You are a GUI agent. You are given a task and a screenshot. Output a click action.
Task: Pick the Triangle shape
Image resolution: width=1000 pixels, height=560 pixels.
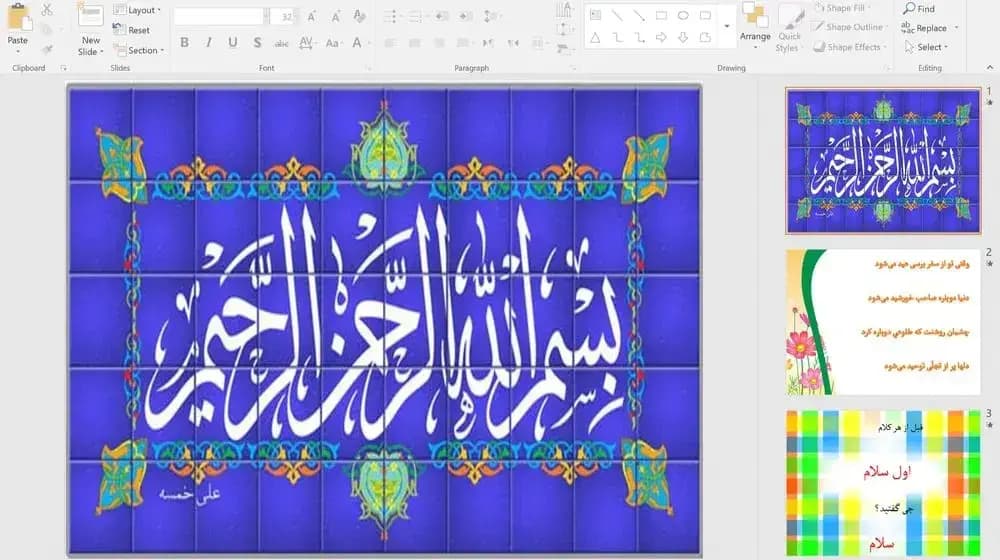[x=596, y=38]
